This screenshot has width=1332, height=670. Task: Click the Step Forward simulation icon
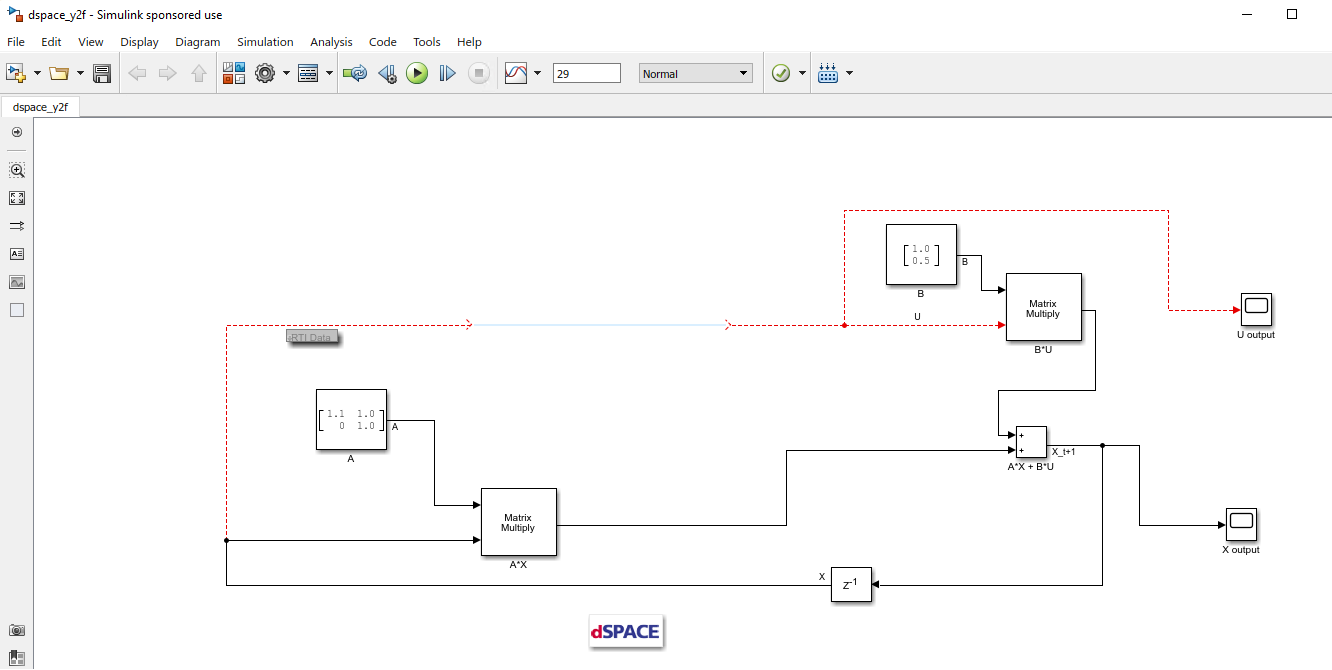point(447,73)
